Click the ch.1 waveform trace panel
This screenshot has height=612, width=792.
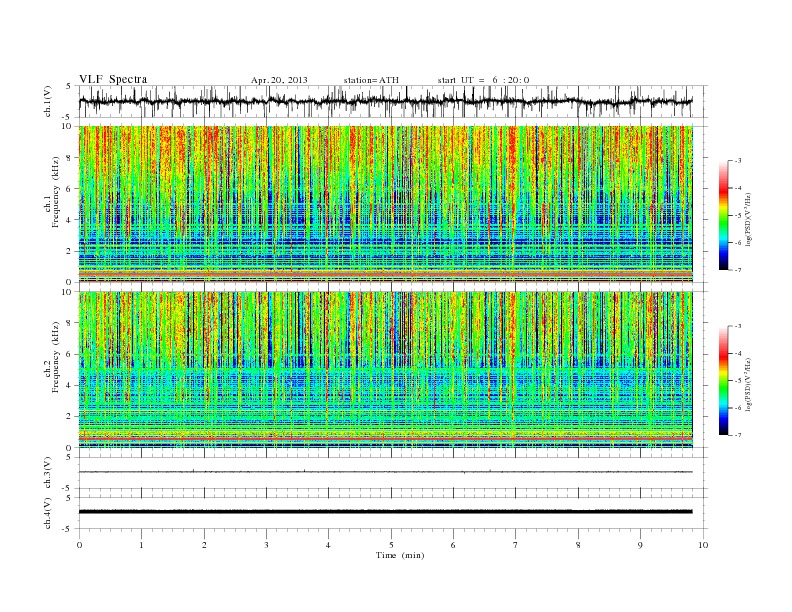(x=393, y=101)
